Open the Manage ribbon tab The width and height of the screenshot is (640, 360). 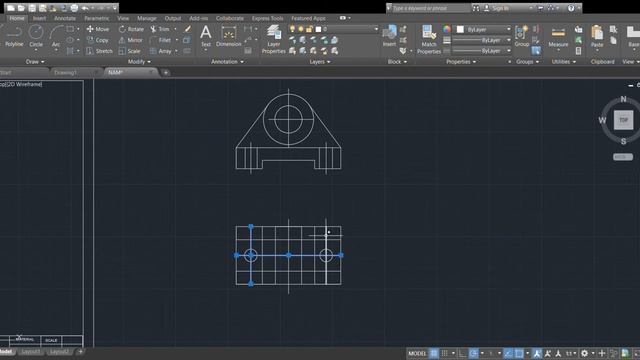point(147,18)
